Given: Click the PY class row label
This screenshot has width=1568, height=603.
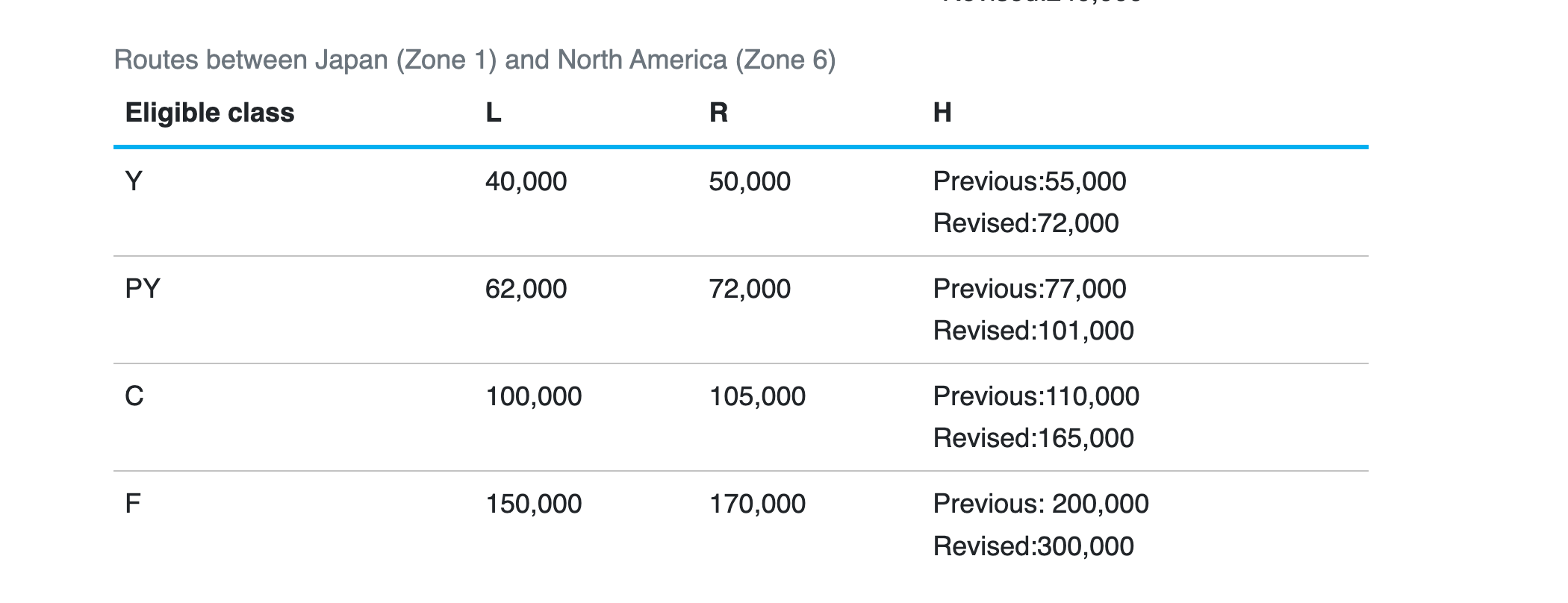Looking at the screenshot, I should point(143,289).
